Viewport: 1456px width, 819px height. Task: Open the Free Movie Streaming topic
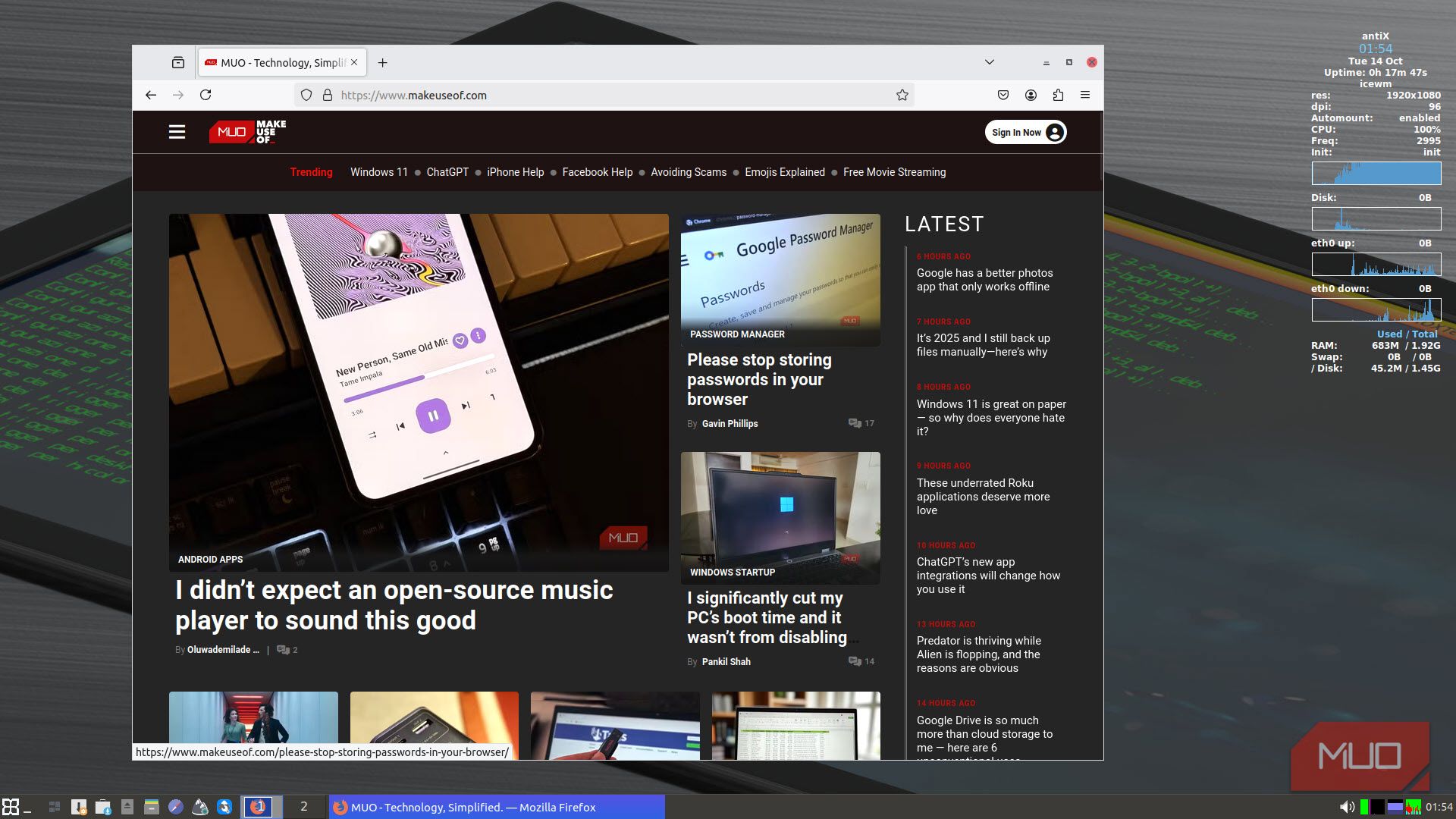895,172
